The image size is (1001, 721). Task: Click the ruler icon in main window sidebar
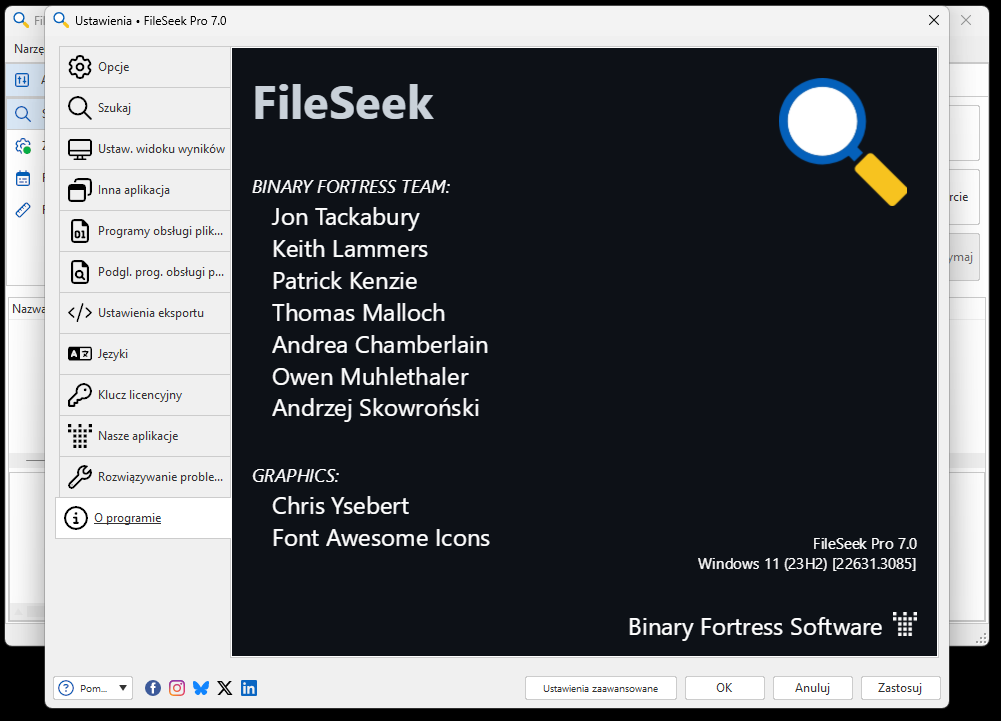(23, 209)
